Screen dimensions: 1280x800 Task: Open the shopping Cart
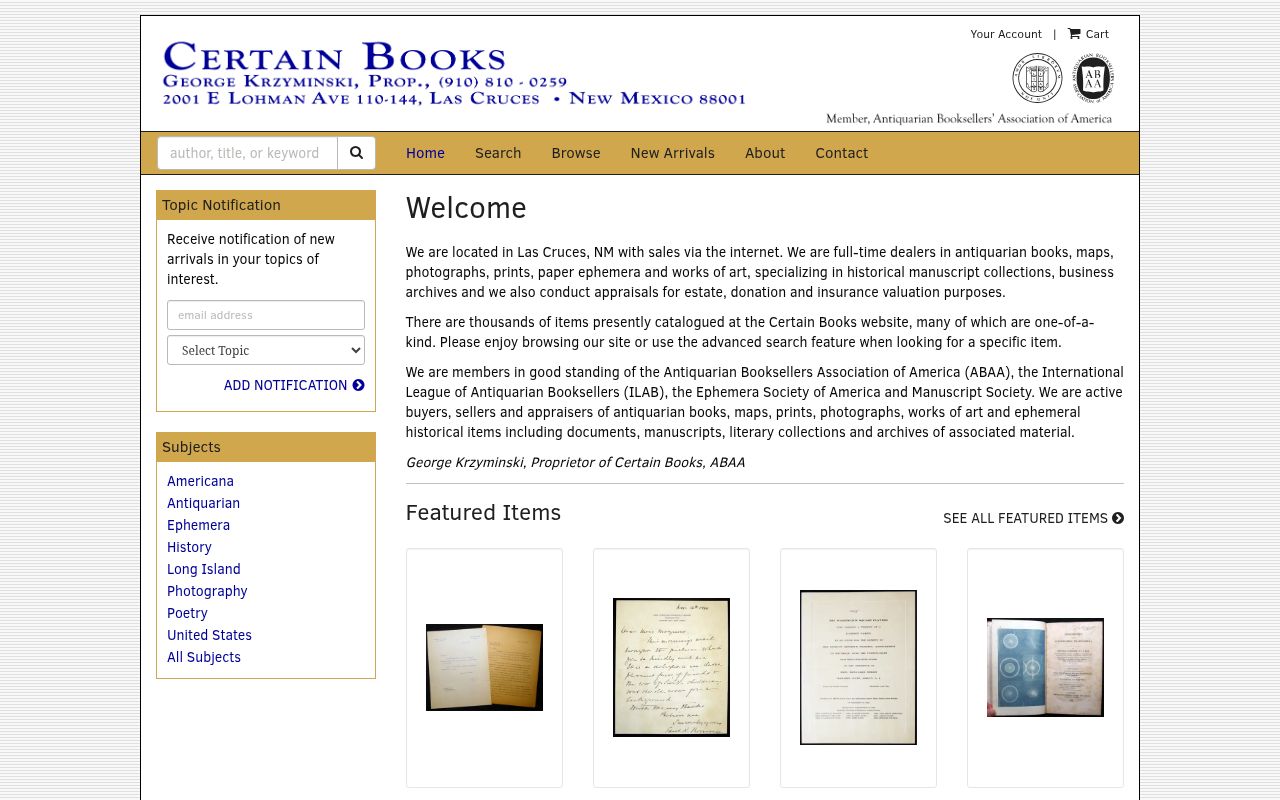point(1088,34)
